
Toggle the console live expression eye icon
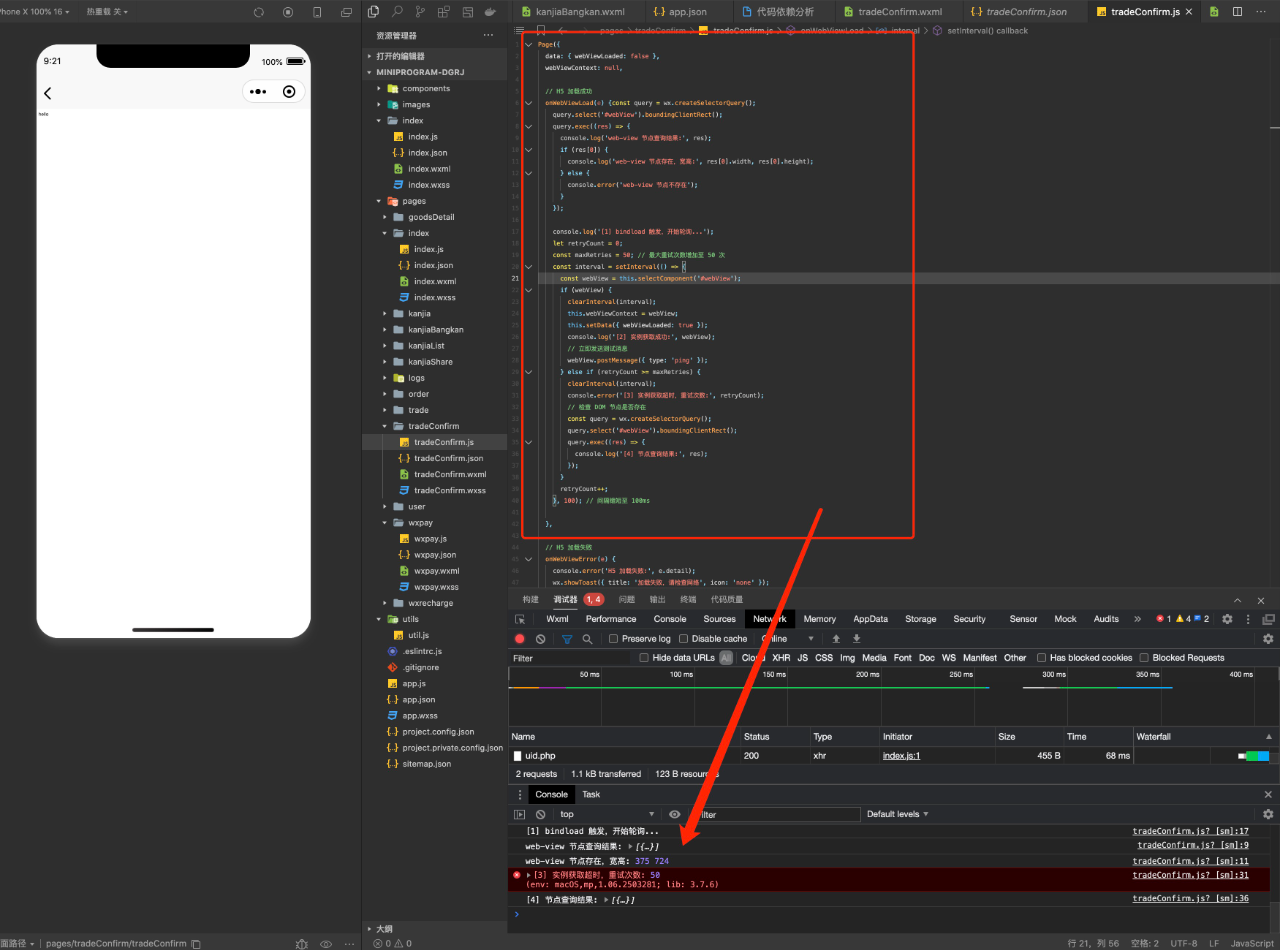(675, 814)
